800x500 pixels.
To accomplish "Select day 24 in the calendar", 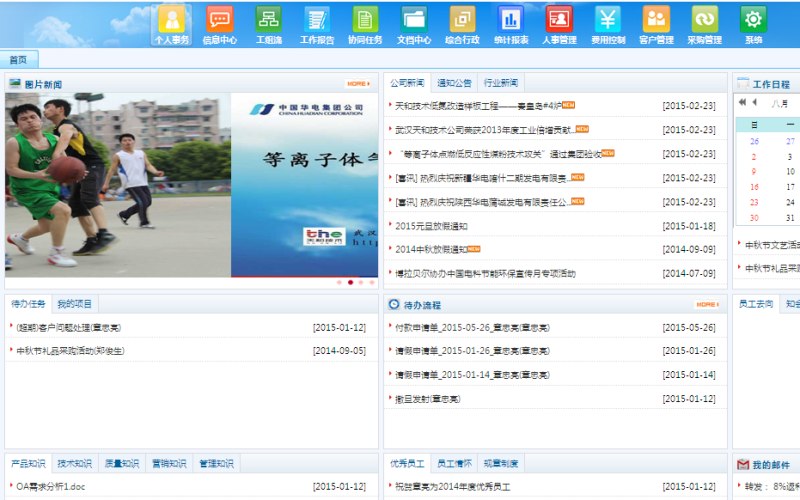I will (790, 203).
